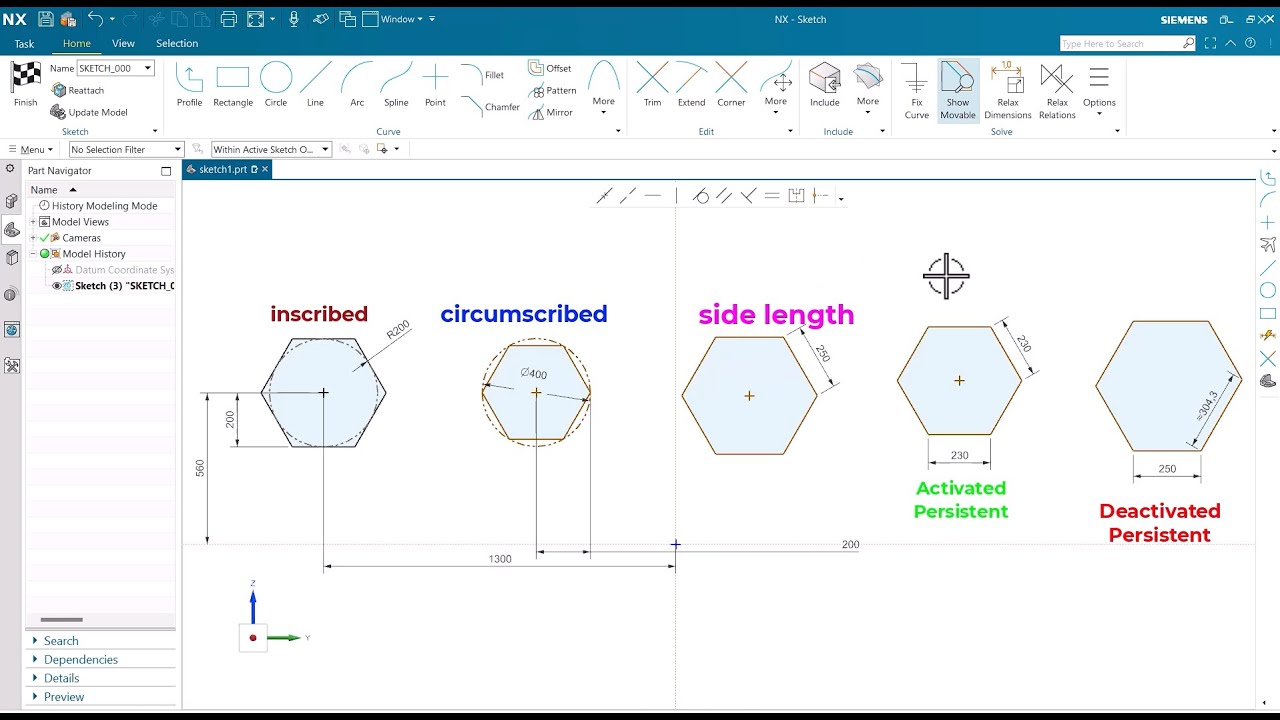
Task: Close the sketch1.prt document tab
Action: tap(265, 169)
